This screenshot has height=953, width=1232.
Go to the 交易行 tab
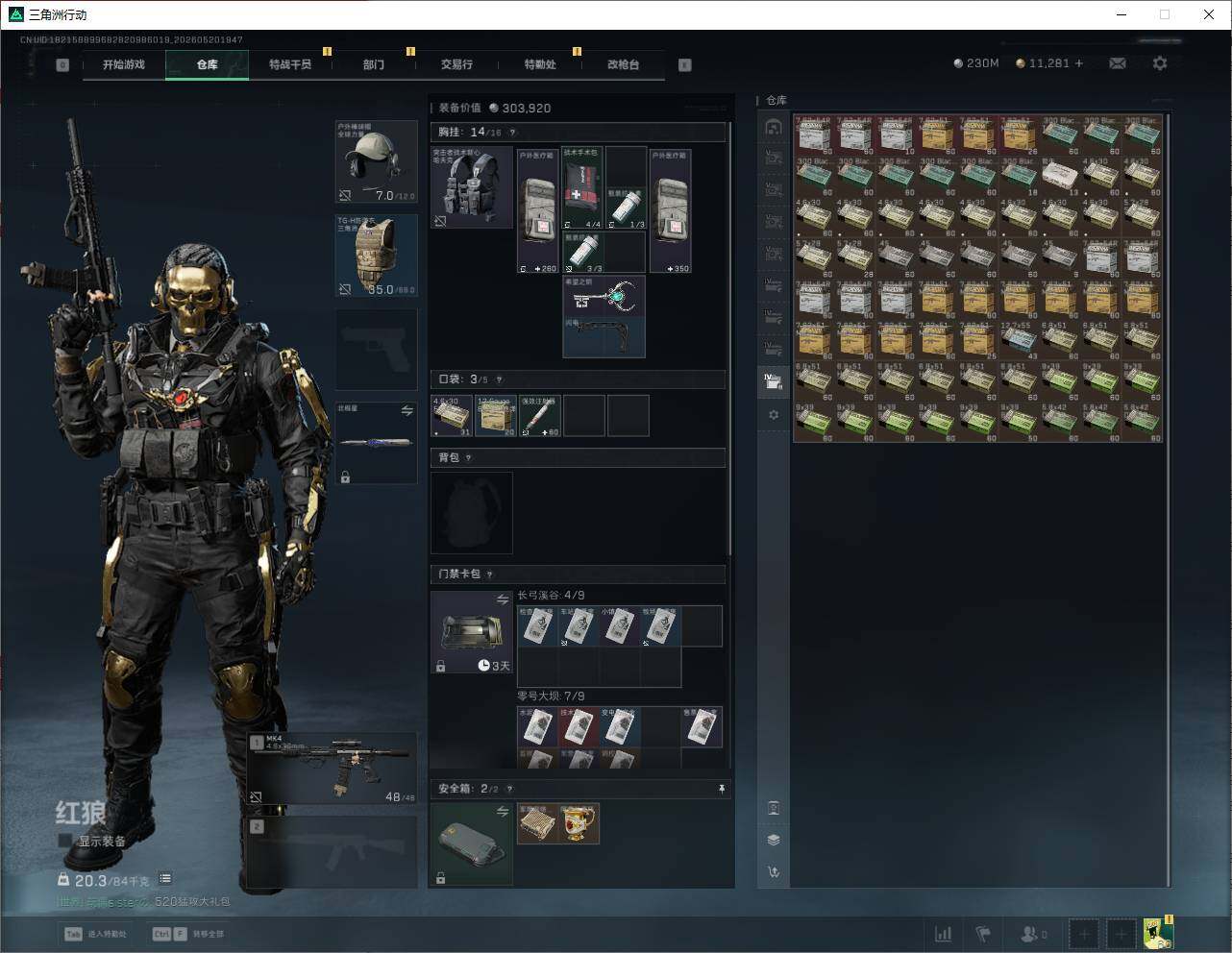click(x=456, y=64)
